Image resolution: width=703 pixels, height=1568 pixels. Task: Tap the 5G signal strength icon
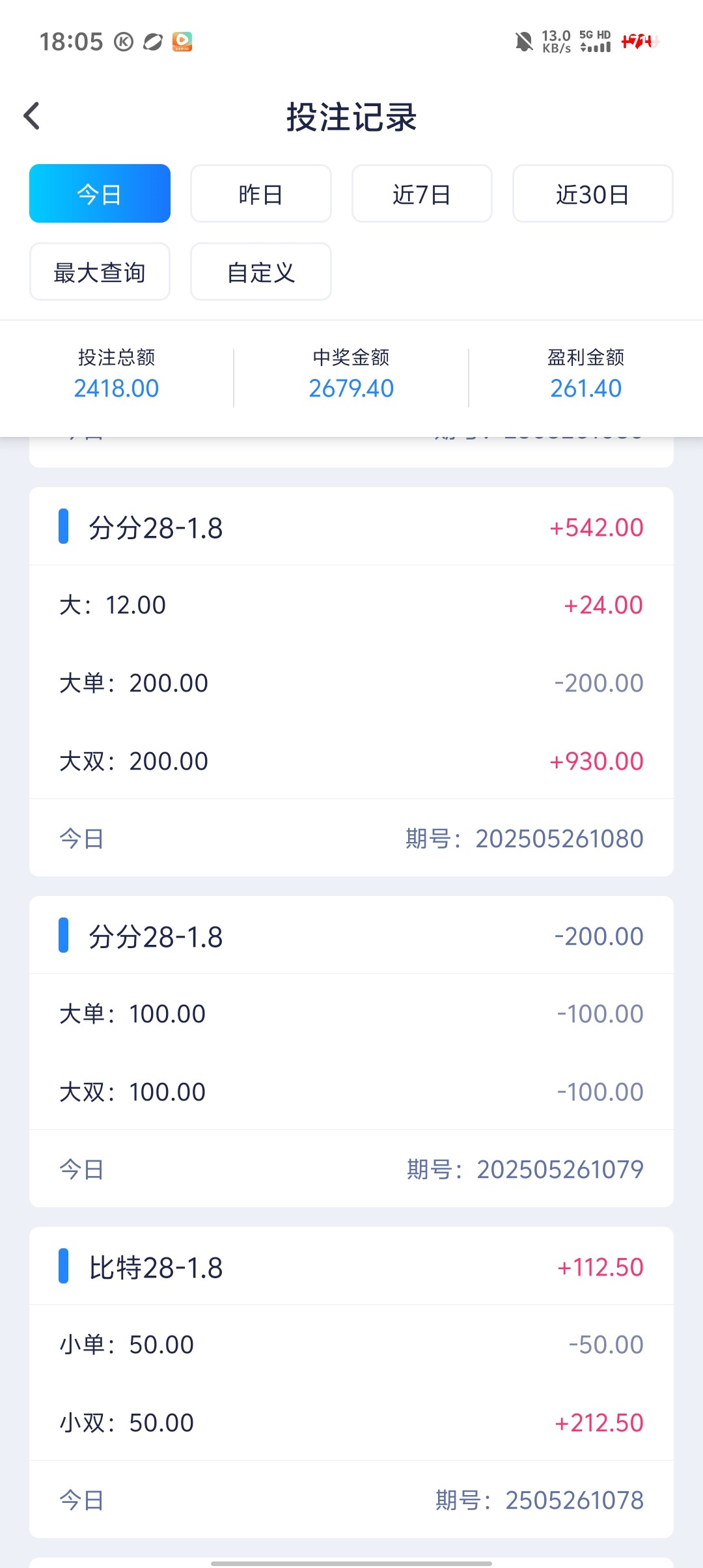pos(595,42)
